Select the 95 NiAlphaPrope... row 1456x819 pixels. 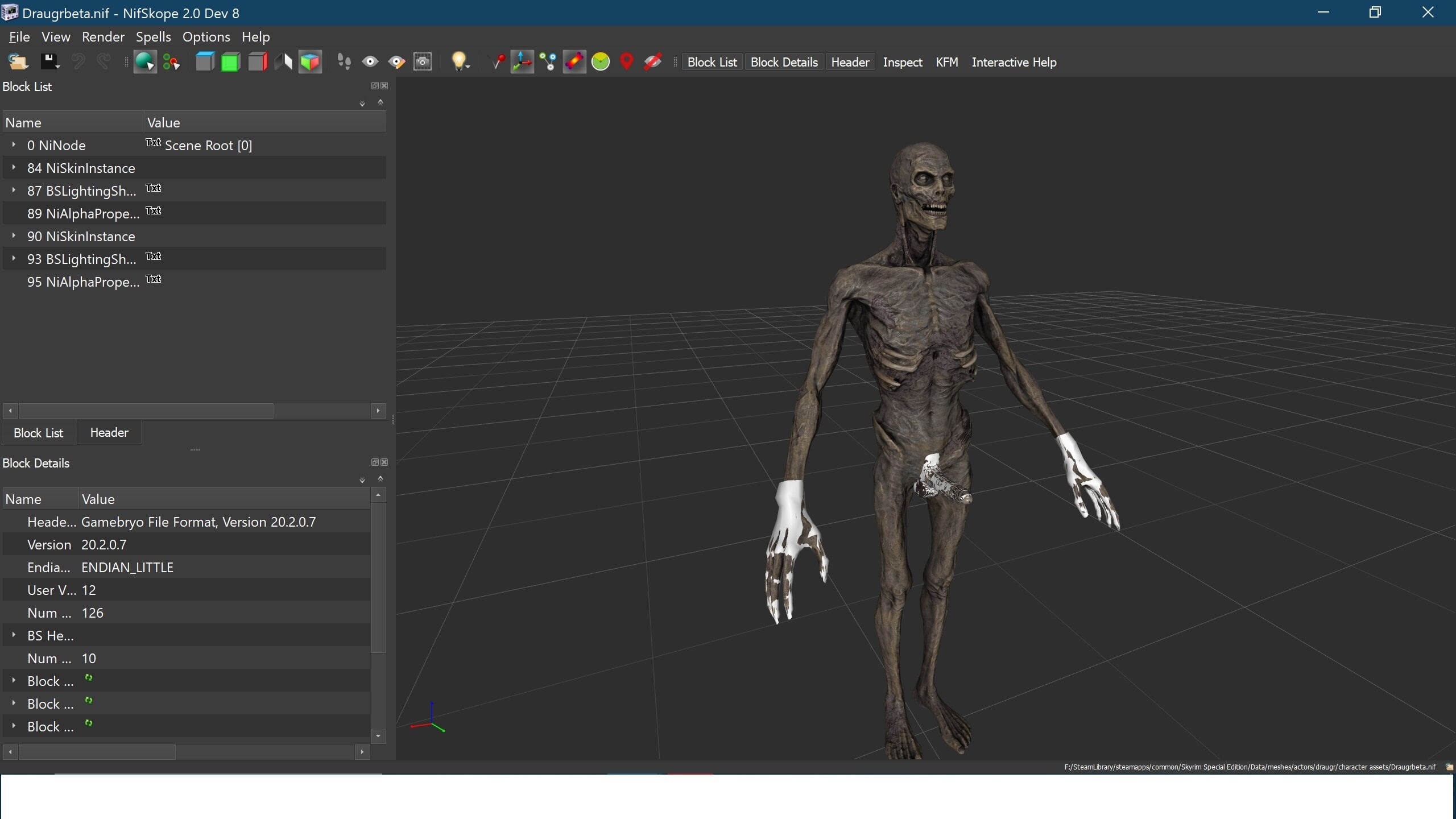(195, 282)
